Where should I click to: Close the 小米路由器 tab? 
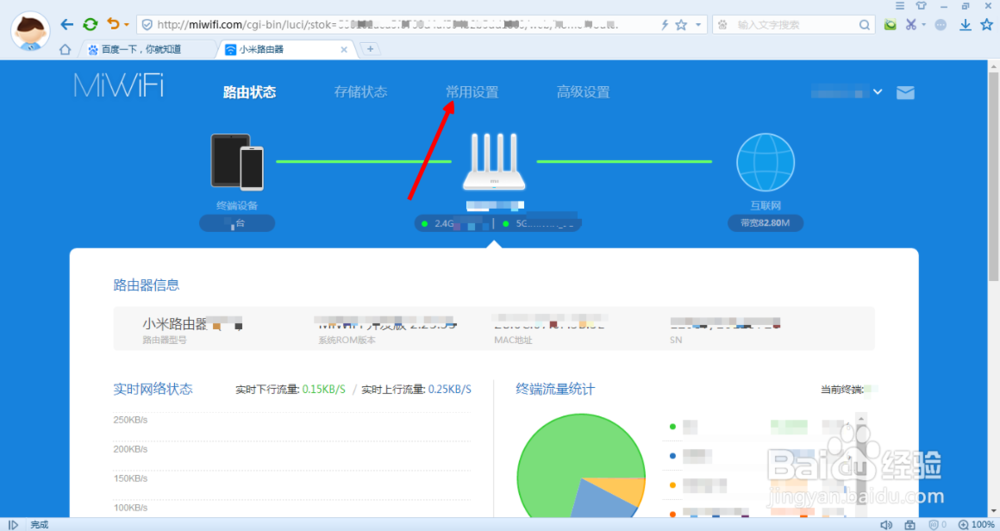(344, 49)
